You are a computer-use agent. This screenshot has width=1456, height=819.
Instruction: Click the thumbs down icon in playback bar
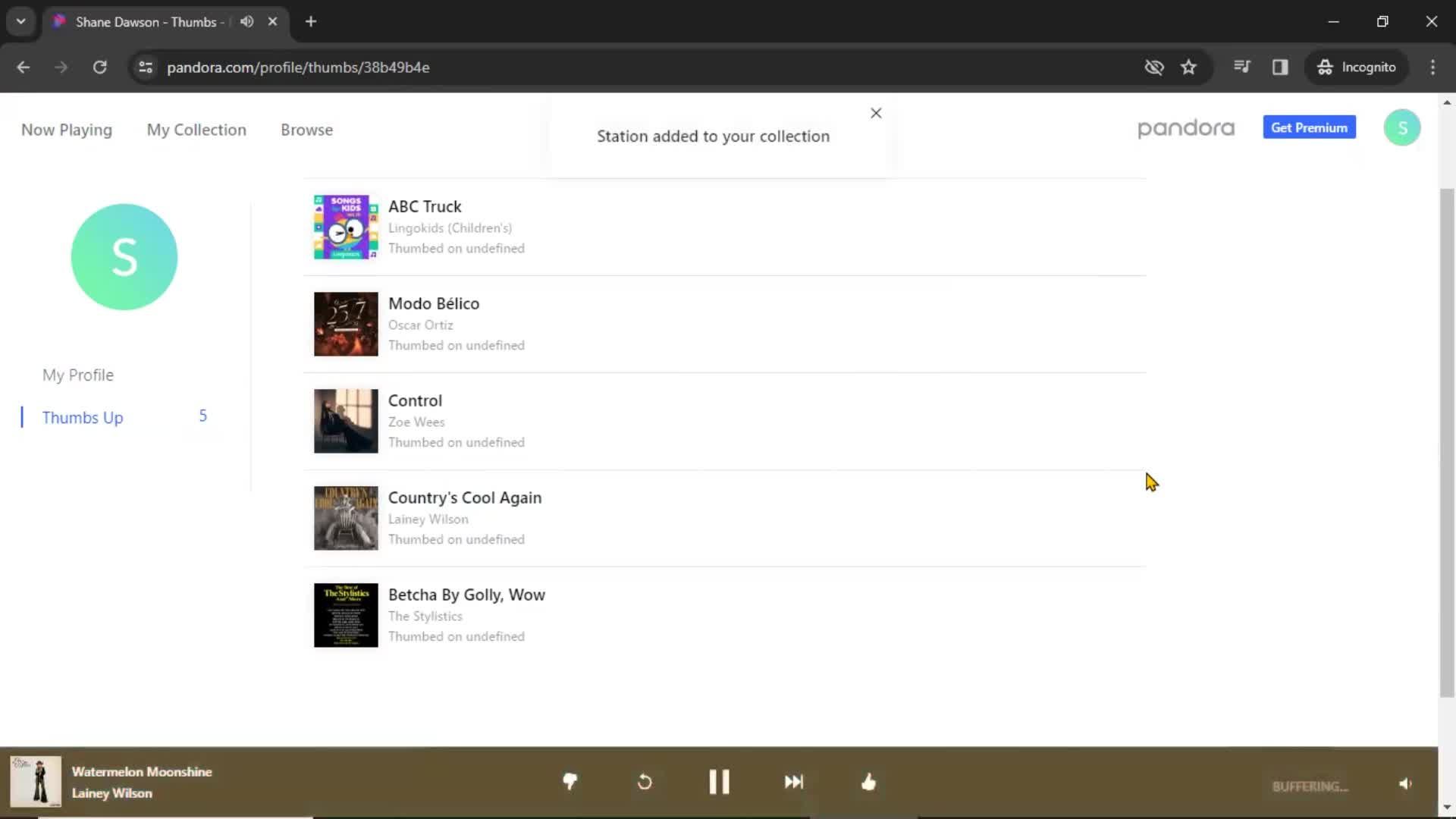click(x=570, y=782)
